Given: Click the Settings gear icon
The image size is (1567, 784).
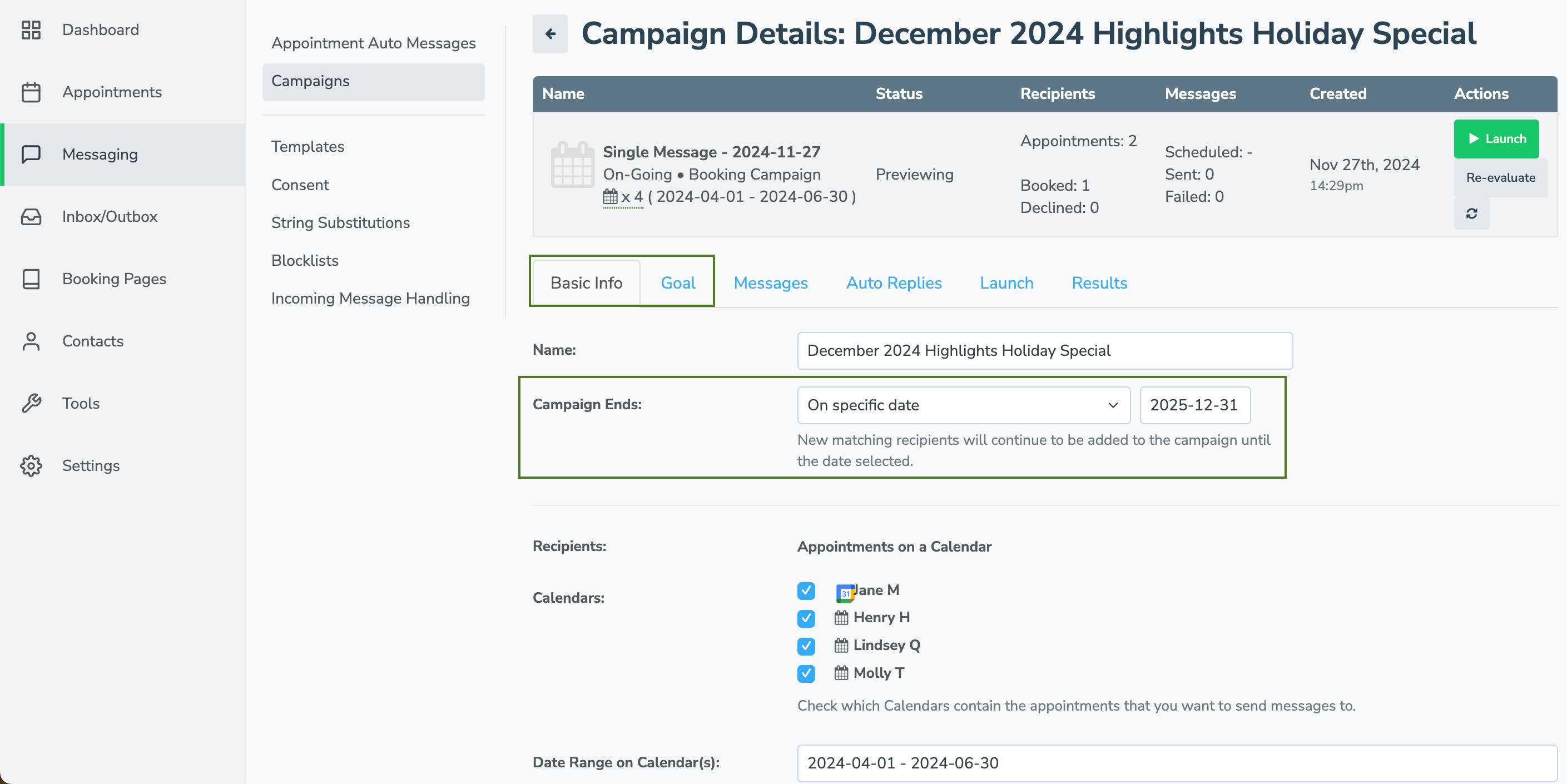Looking at the screenshot, I should click(x=31, y=466).
